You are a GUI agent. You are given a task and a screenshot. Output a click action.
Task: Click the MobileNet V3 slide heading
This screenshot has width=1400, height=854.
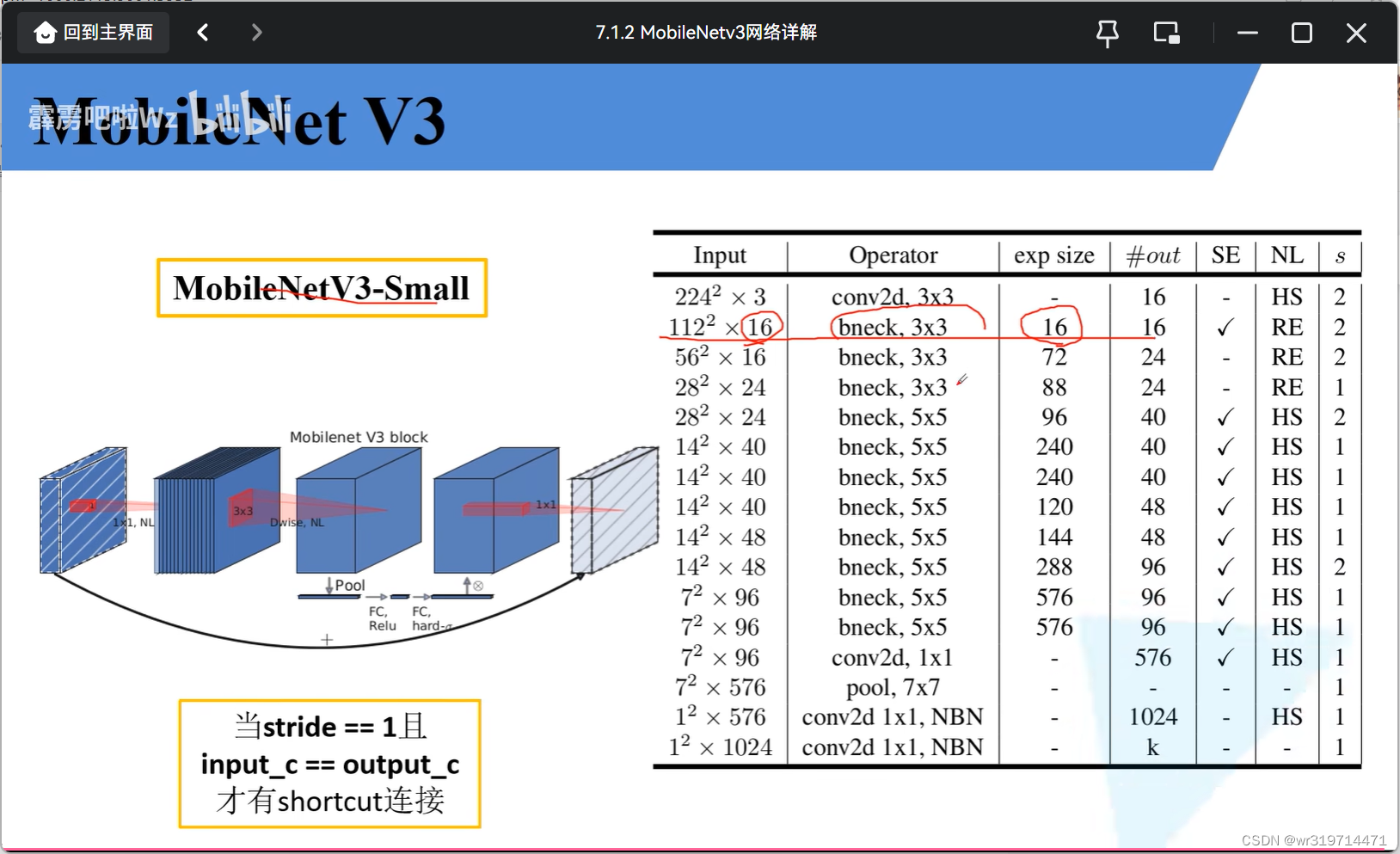click(x=239, y=120)
